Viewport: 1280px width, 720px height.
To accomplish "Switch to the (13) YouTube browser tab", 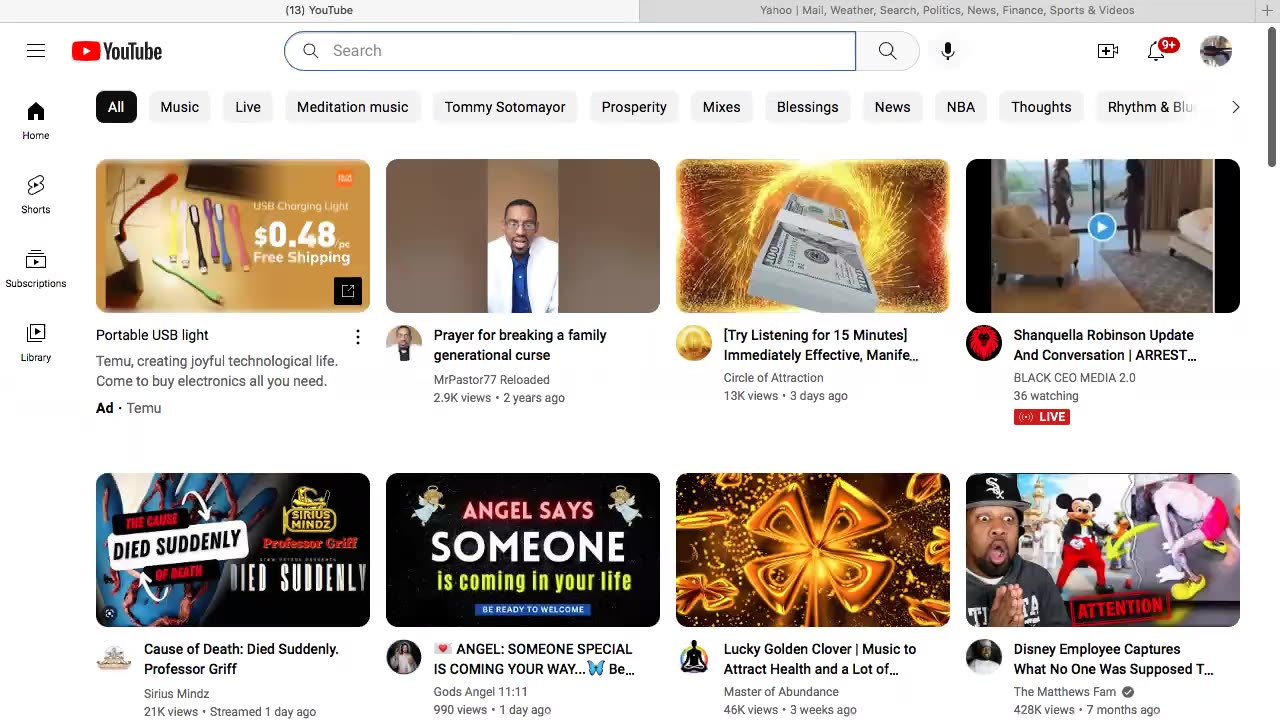I will pyautogui.click(x=319, y=10).
